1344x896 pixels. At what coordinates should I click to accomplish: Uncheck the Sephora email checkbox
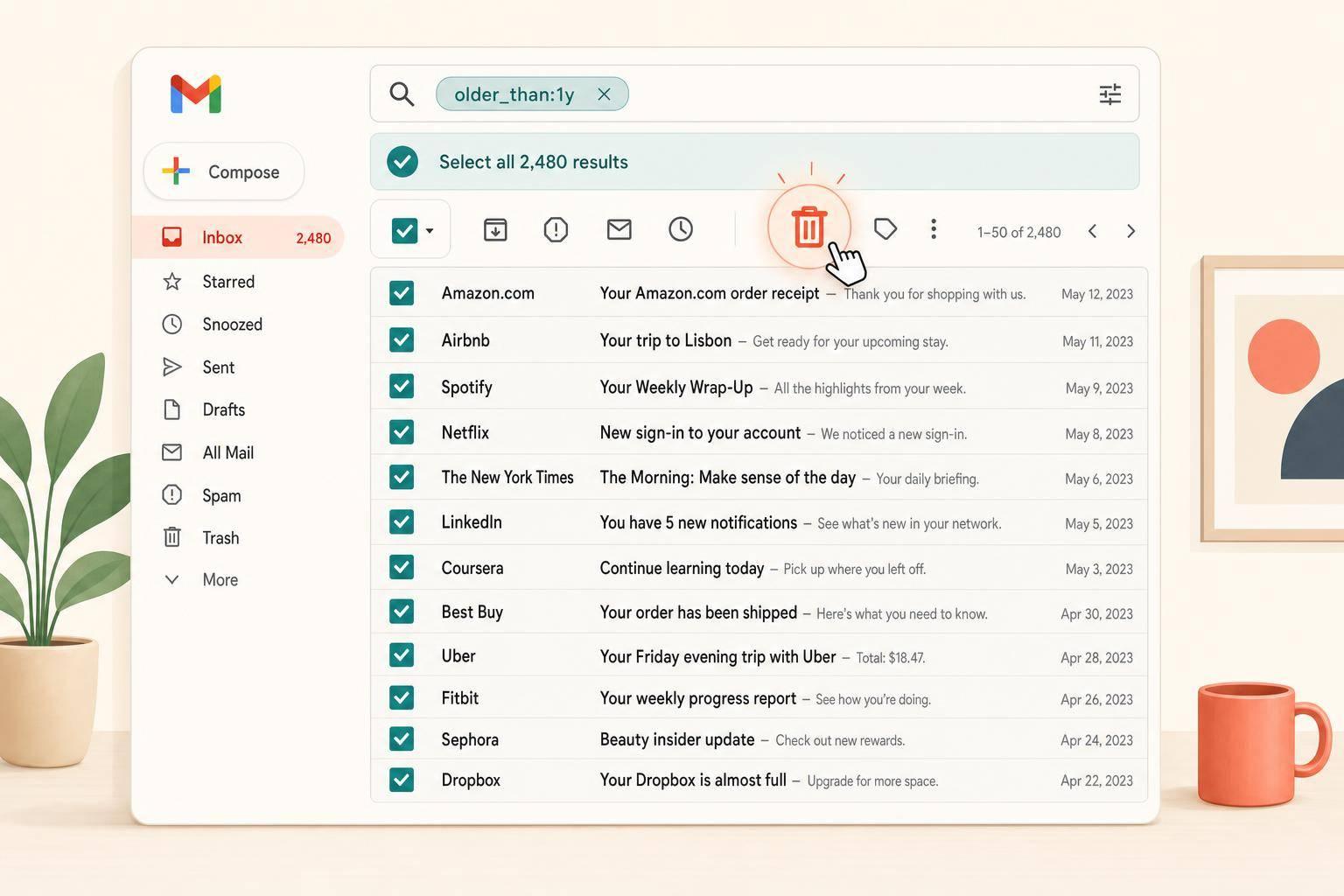[402, 738]
